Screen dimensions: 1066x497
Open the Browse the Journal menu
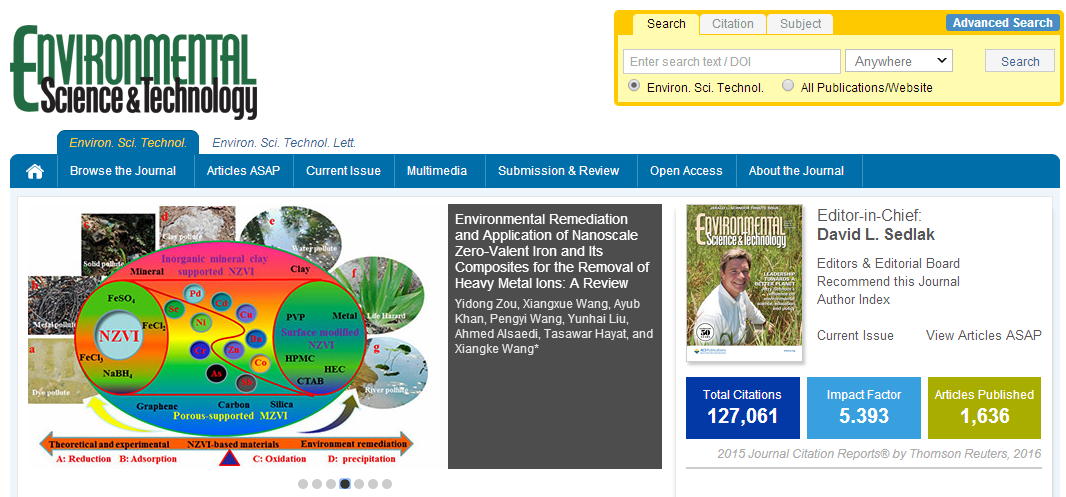pyautogui.click(x=123, y=171)
